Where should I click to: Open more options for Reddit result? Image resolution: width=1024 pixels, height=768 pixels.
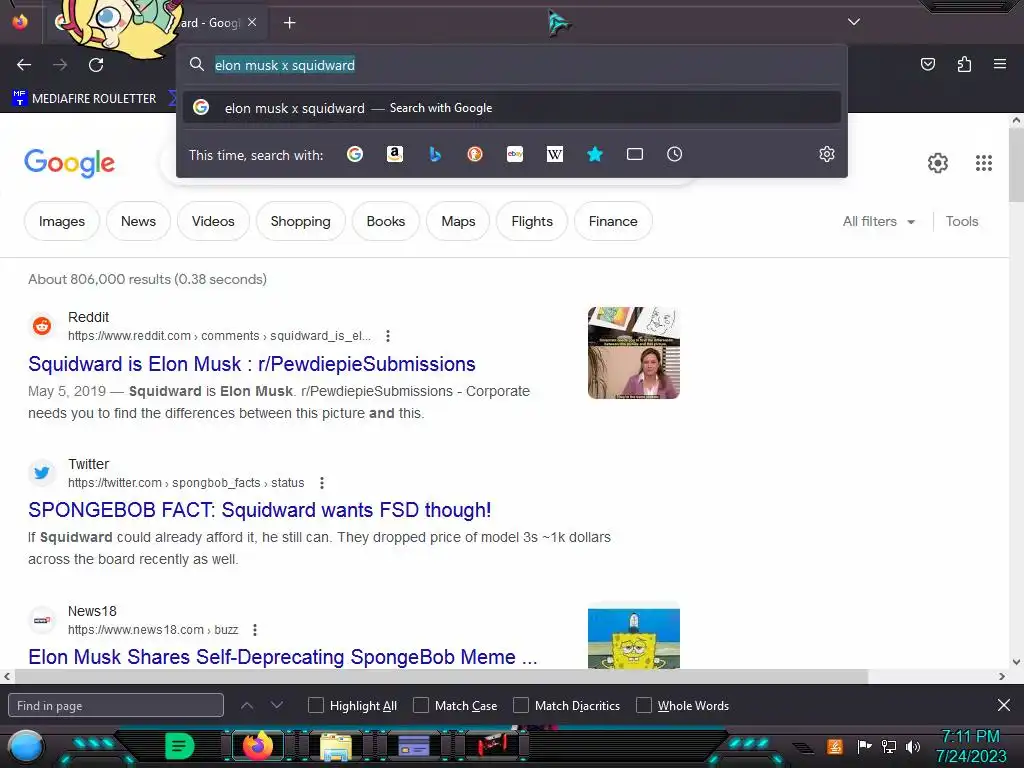388,336
